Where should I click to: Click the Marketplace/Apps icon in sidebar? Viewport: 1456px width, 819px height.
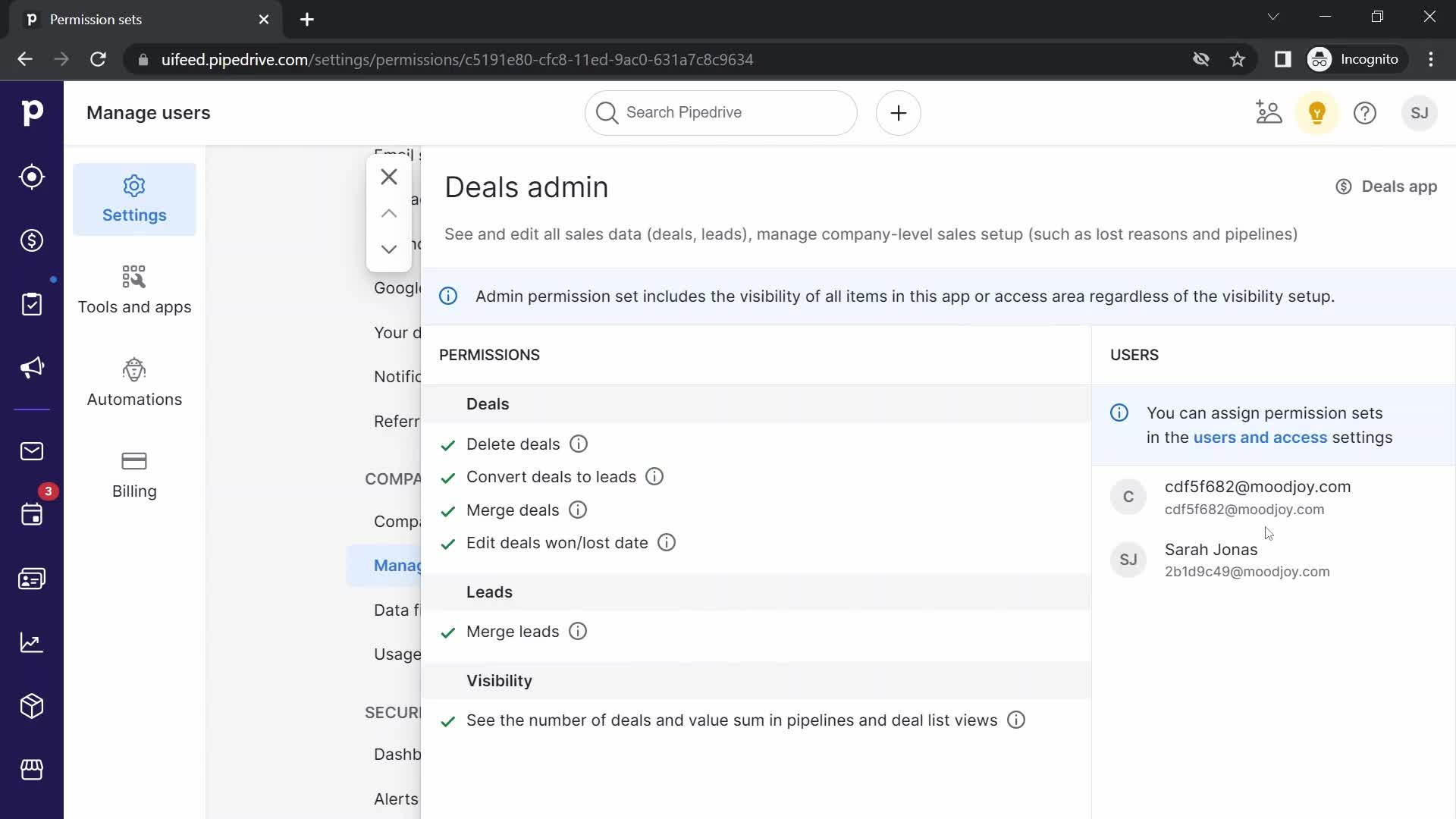[32, 770]
